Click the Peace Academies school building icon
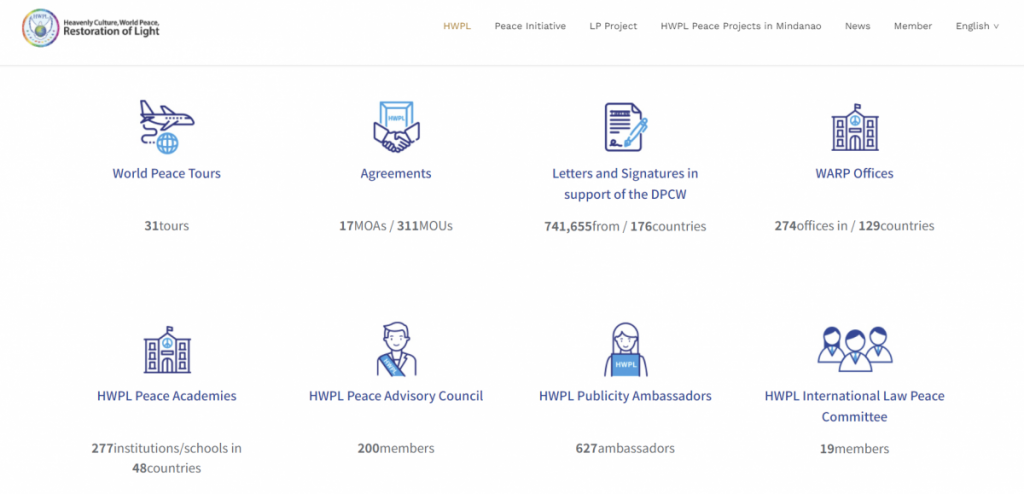 166,350
